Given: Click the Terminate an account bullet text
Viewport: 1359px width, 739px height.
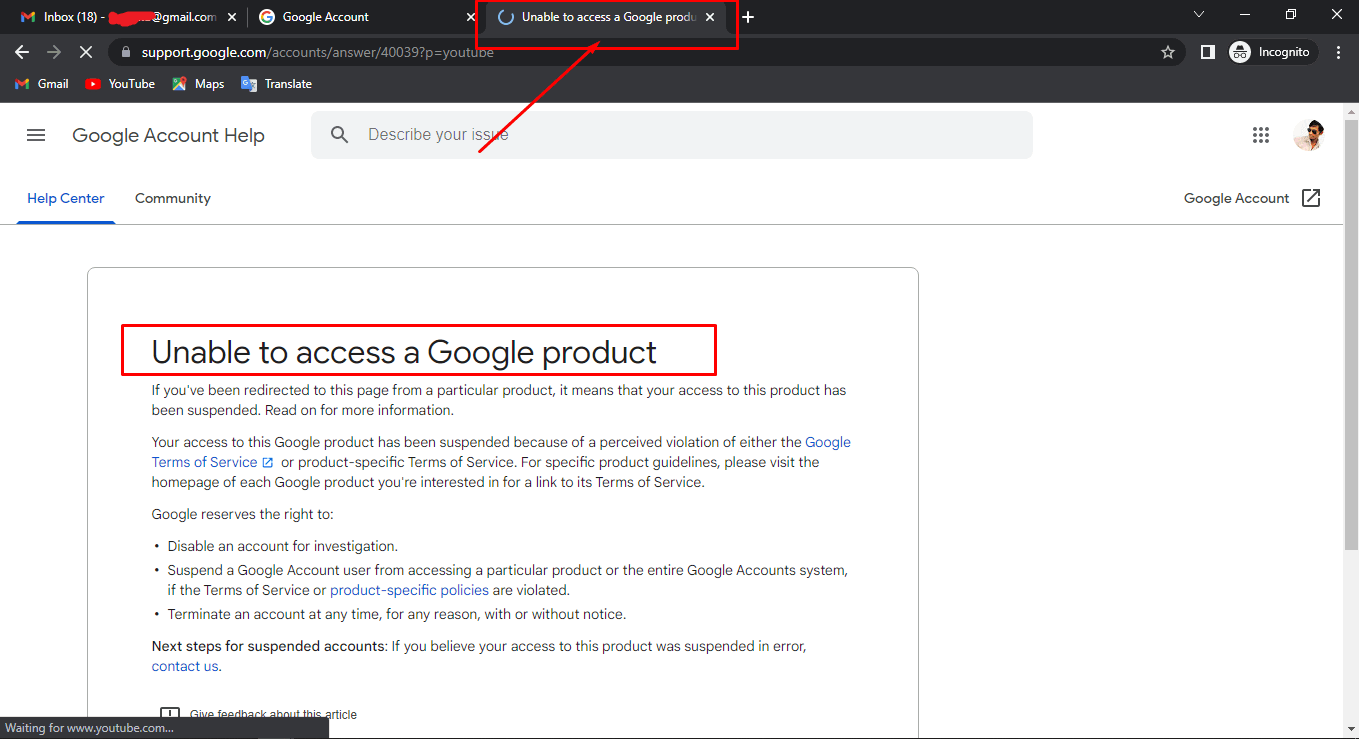Looking at the screenshot, I should 397,614.
